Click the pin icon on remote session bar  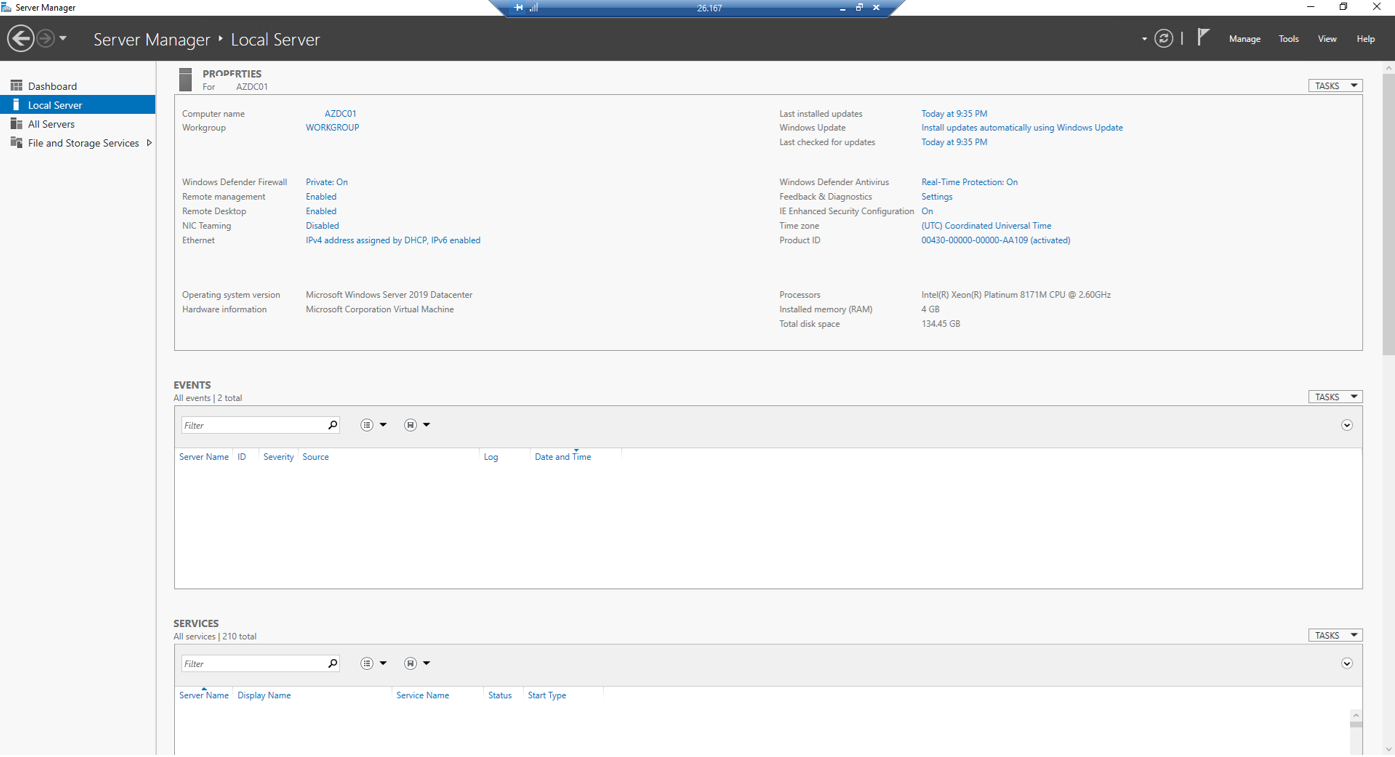tap(518, 8)
